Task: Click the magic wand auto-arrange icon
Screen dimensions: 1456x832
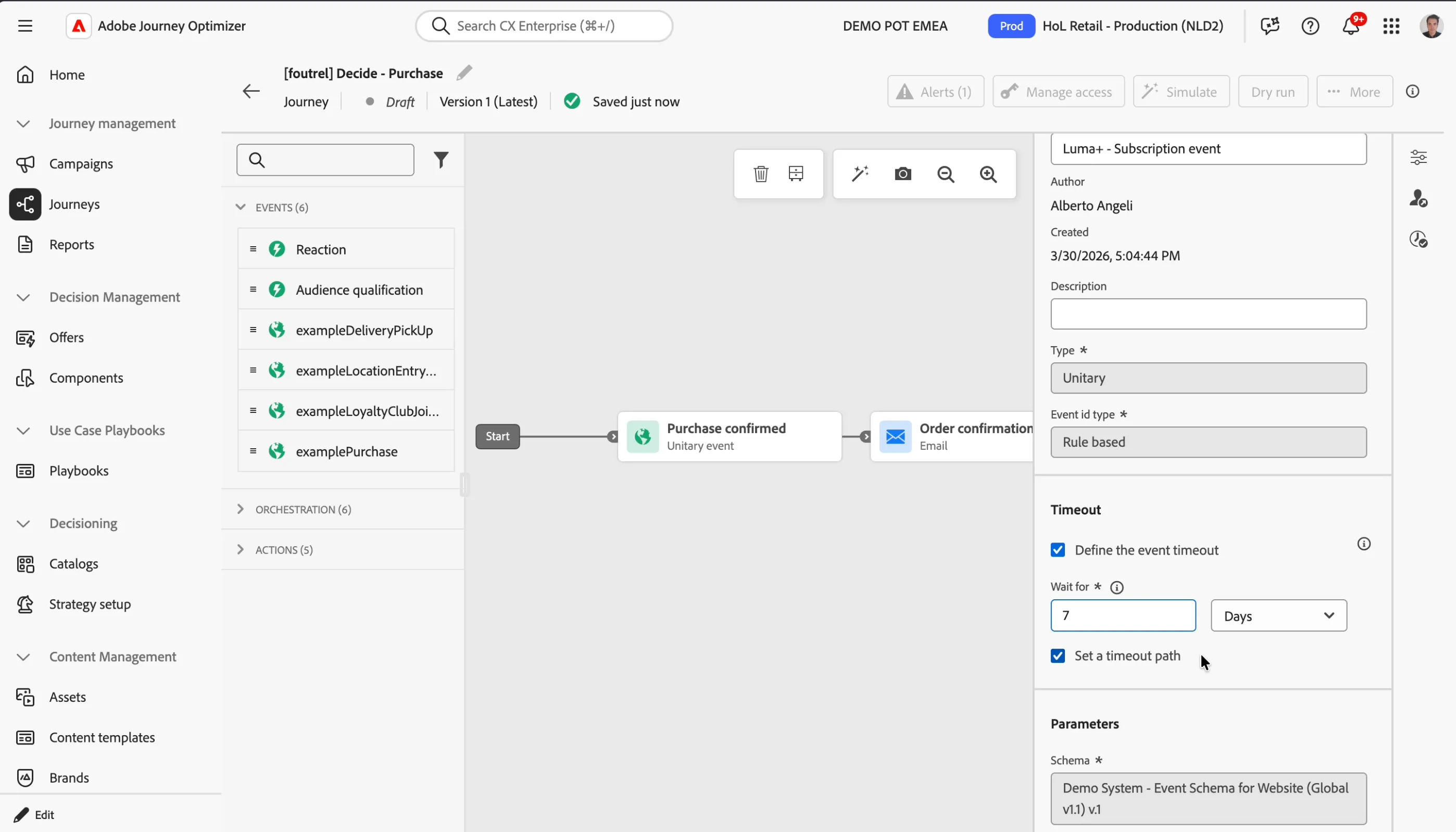Action: point(860,174)
